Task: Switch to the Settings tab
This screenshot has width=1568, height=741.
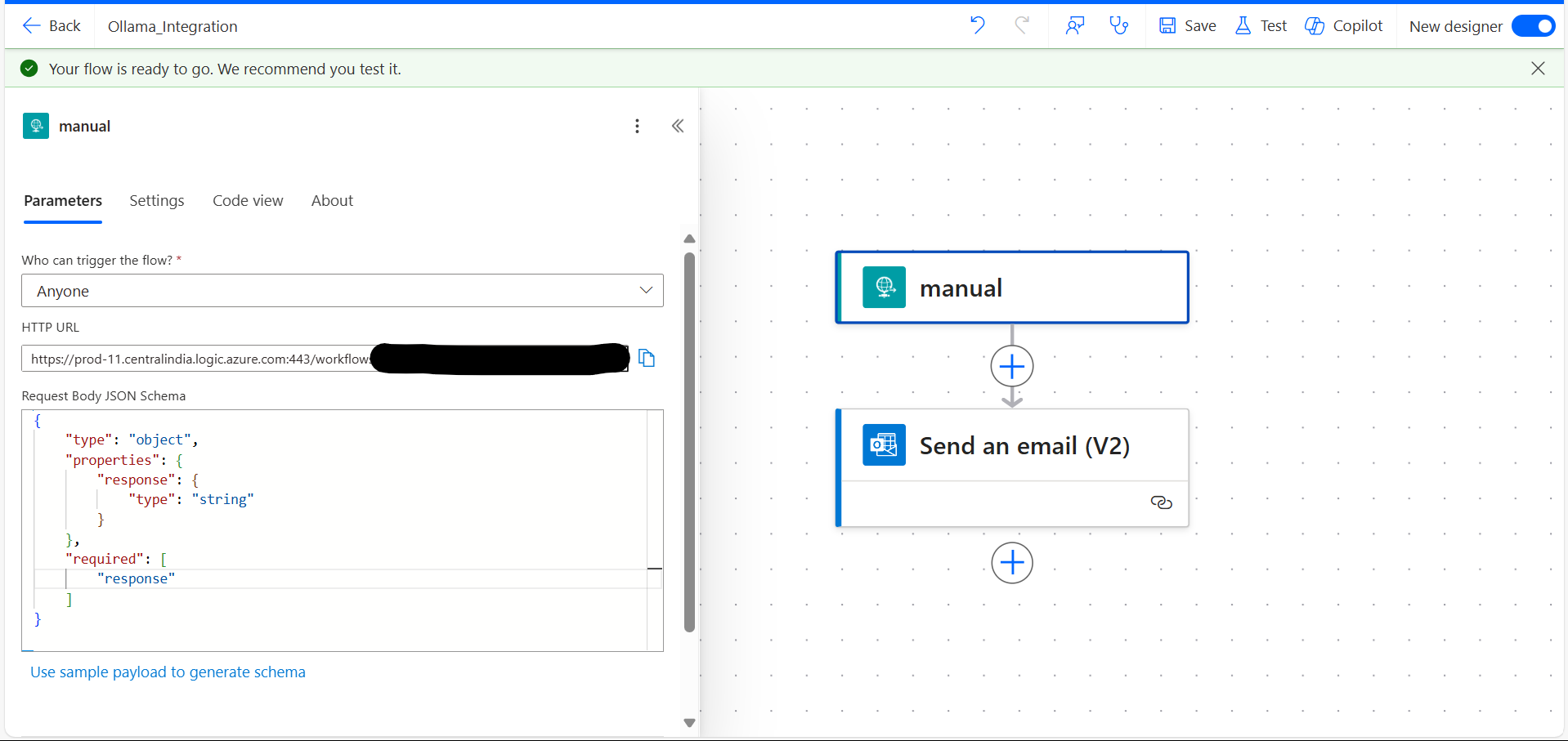Action: tap(157, 201)
